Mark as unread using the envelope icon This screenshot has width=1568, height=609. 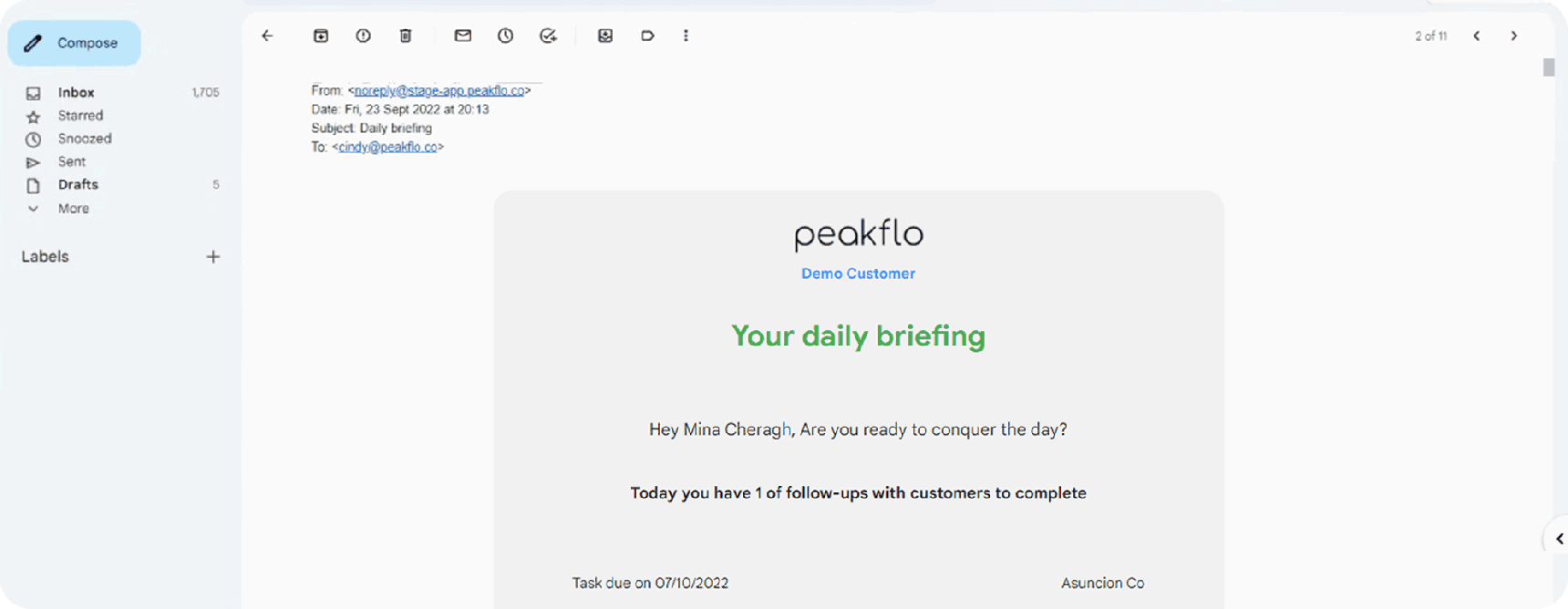pos(463,36)
